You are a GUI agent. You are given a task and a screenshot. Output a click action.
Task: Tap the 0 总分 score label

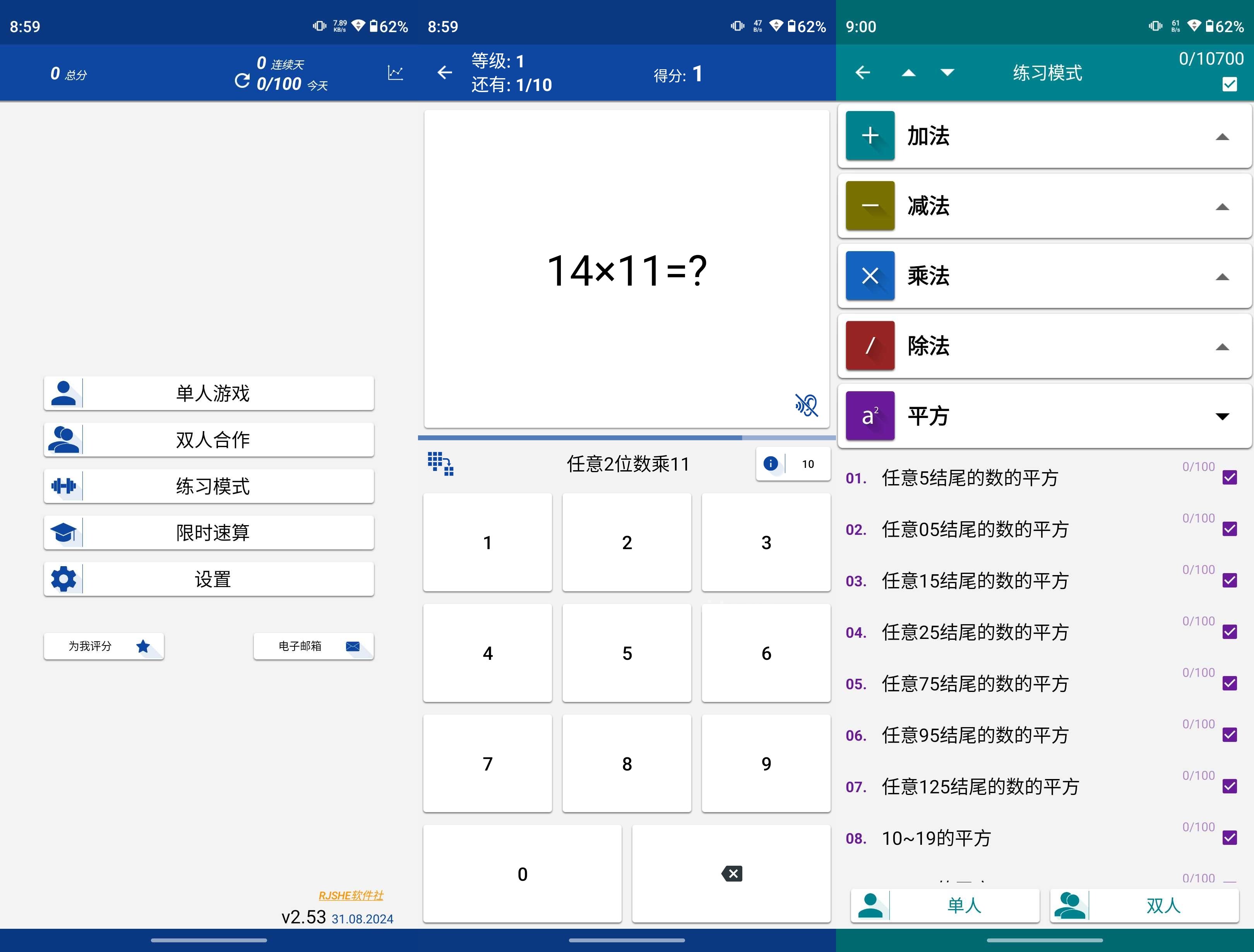[69, 74]
